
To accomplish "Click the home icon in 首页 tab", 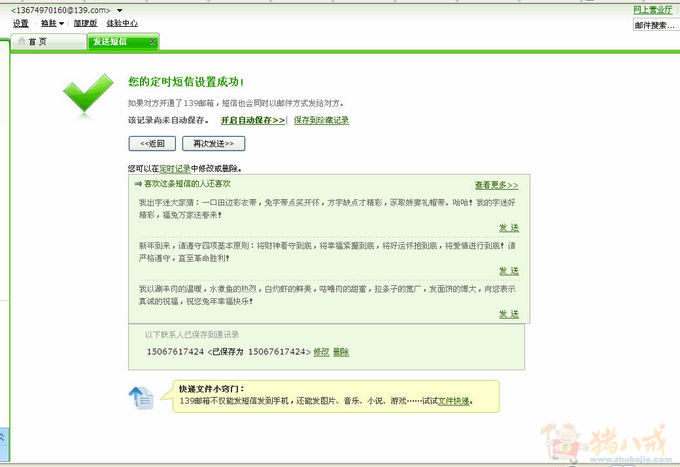I will [x=22, y=41].
